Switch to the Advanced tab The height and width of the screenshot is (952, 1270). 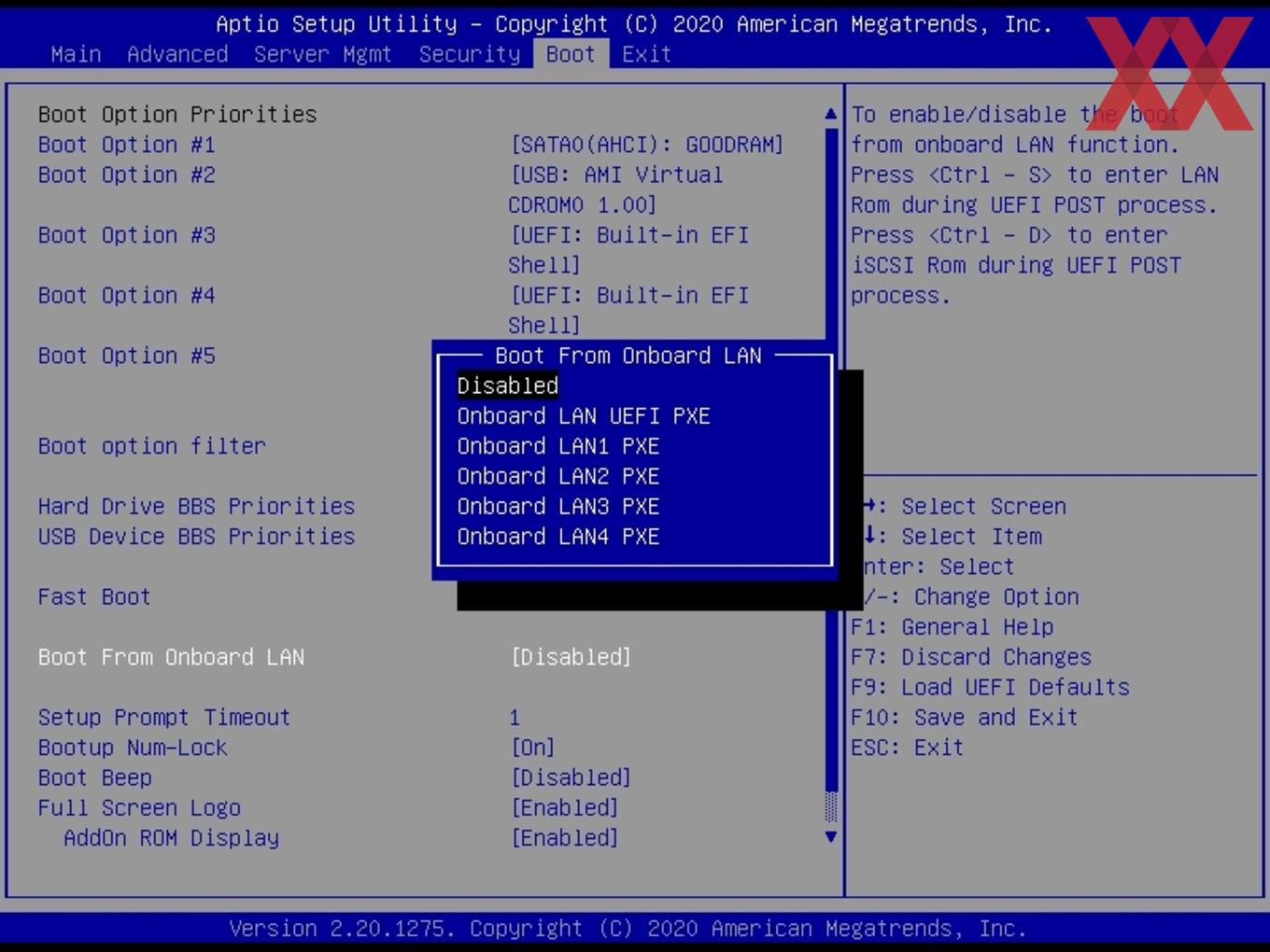pyautogui.click(x=177, y=54)
